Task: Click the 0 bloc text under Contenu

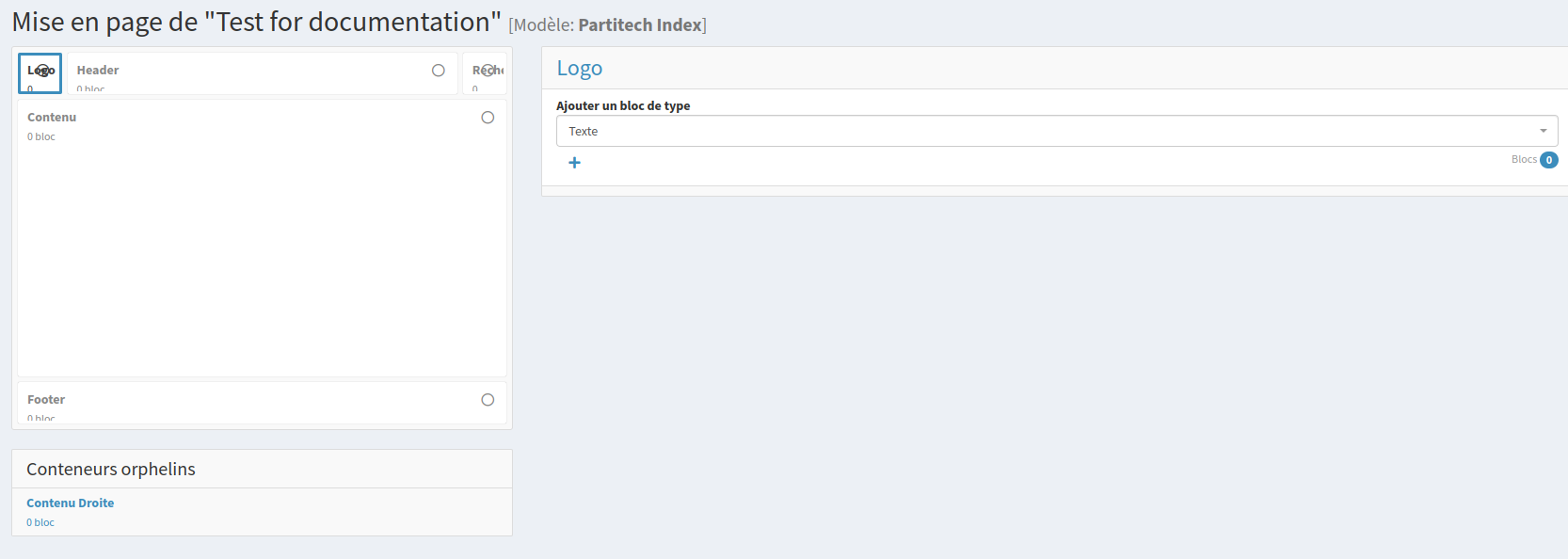Action: (41, 137)
